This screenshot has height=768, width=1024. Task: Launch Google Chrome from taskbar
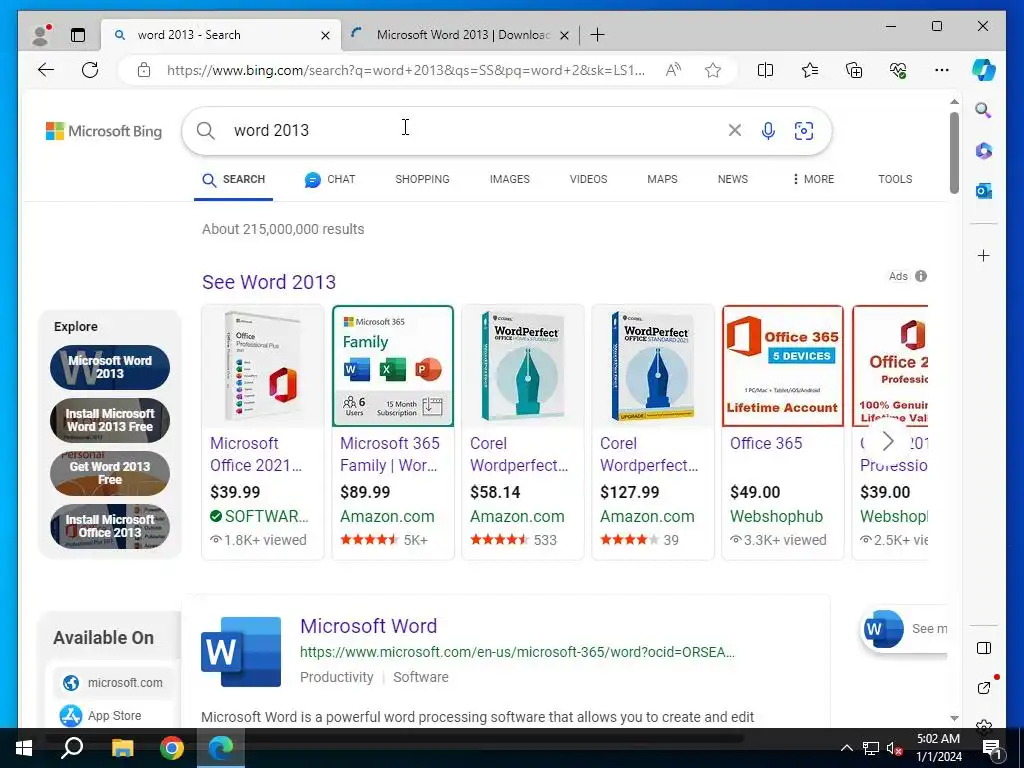[172, 748]
